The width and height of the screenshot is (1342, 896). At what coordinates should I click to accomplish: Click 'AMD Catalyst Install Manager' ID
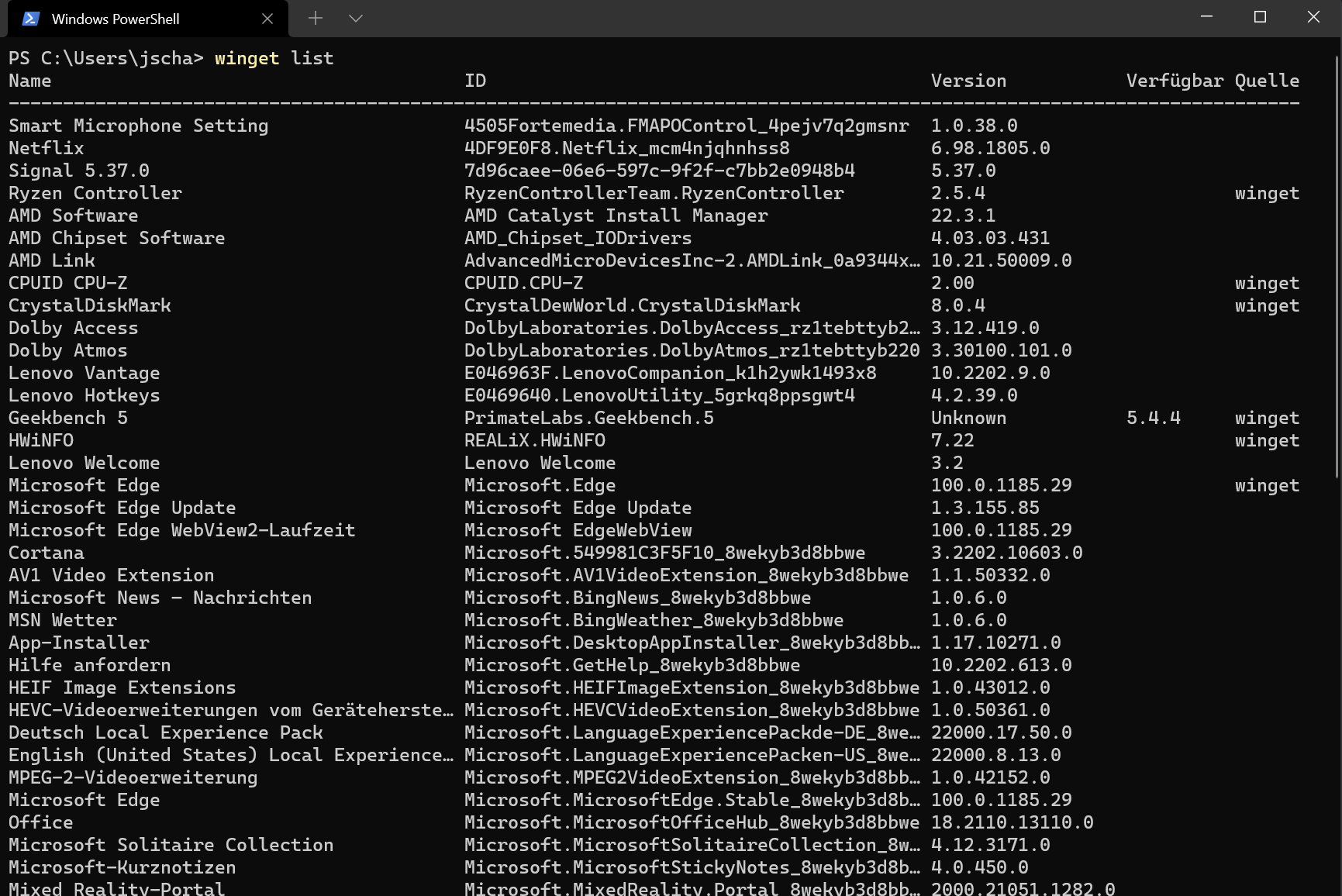pyautogui.click(x=616, y=215)
